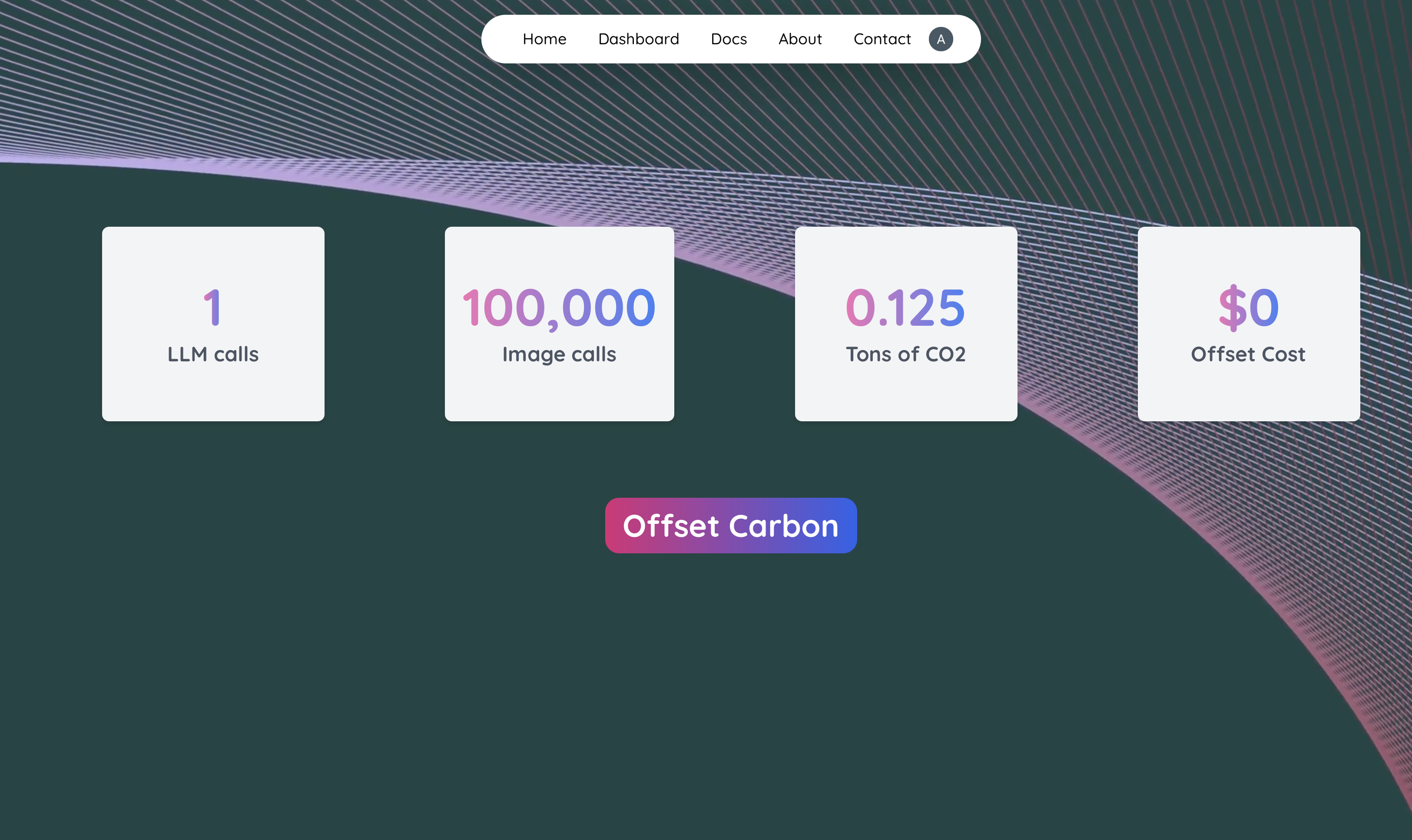
Task: Click the 'LLM calls' label text
Action: click(213, 354)
